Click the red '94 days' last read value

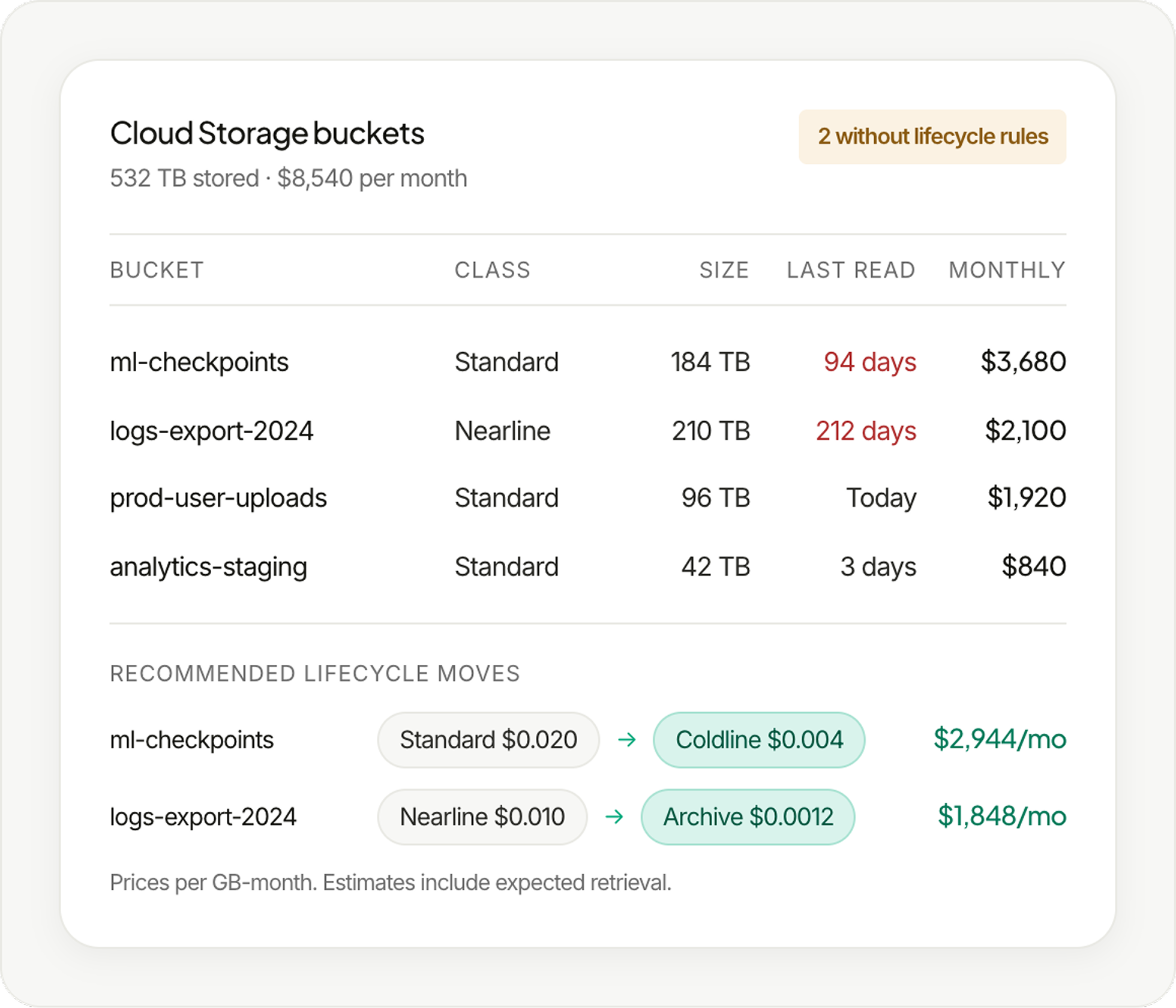(870, 362)
